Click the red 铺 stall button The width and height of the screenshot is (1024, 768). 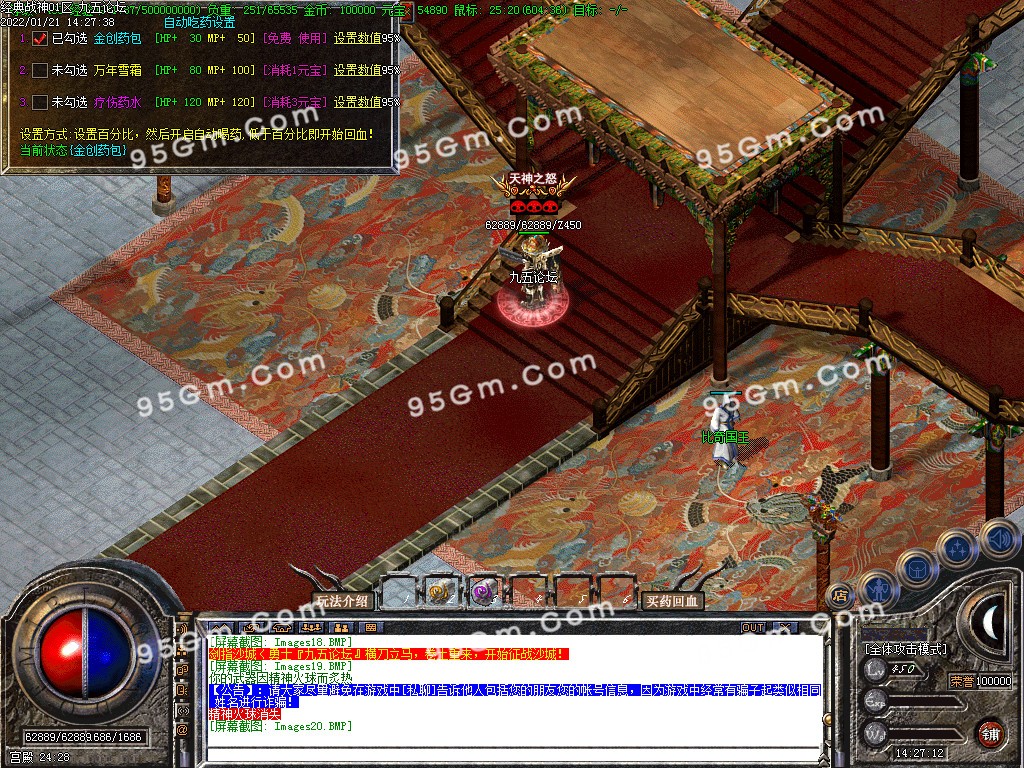click(x=991, y=733)
